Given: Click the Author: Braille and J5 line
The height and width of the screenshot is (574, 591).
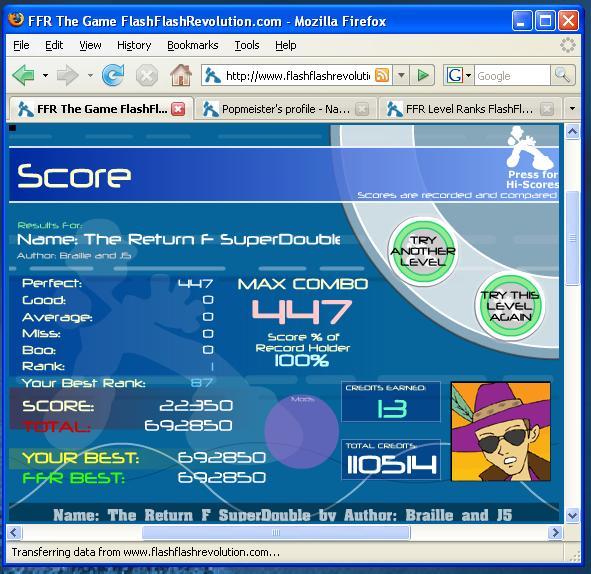Looking at the screenshot, I should click(x=74, y=256).
